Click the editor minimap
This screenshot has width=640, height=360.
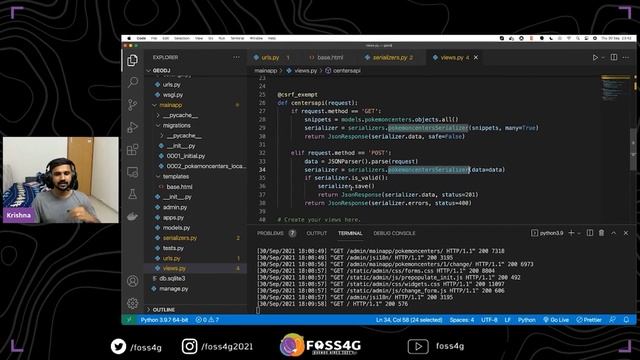point(616,88)
